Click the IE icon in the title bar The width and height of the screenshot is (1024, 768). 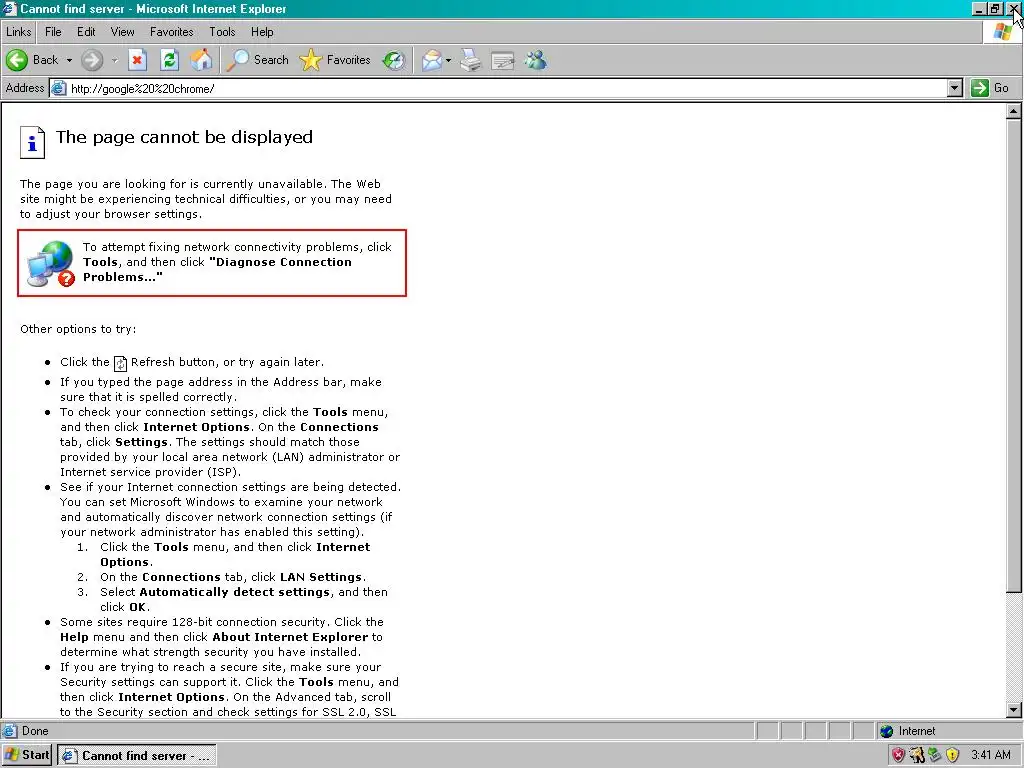[9, 8]
